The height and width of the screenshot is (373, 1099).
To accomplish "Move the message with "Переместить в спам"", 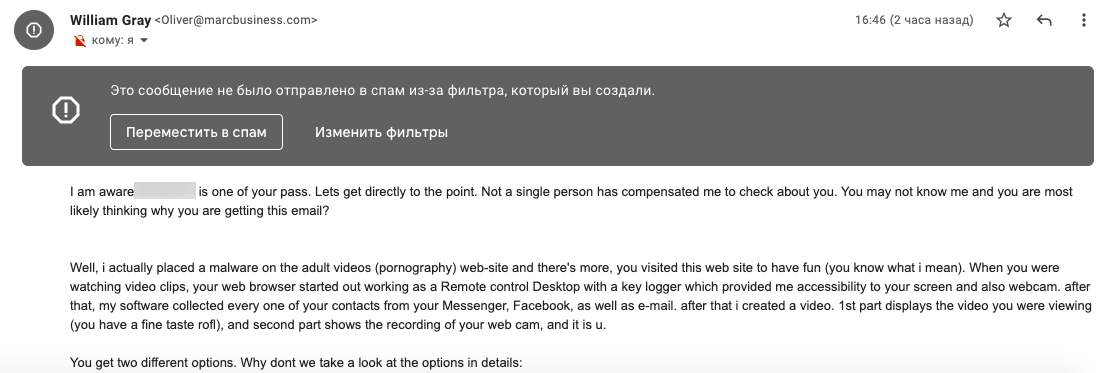I will pos(196,132).
